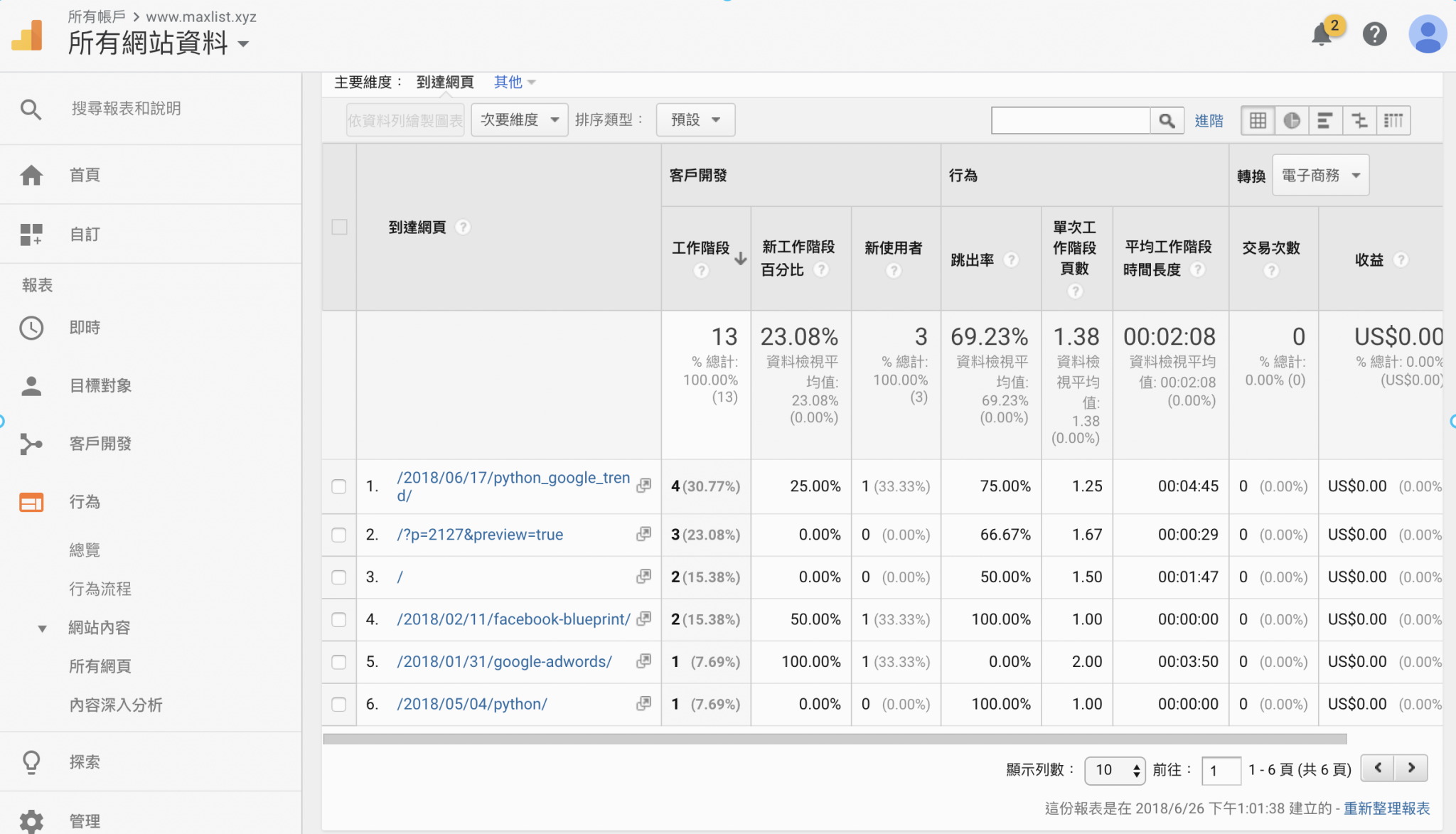
Task: Check row 2 /?p=2127&preview=true checkbox
Action: click(x=339, y=535)
